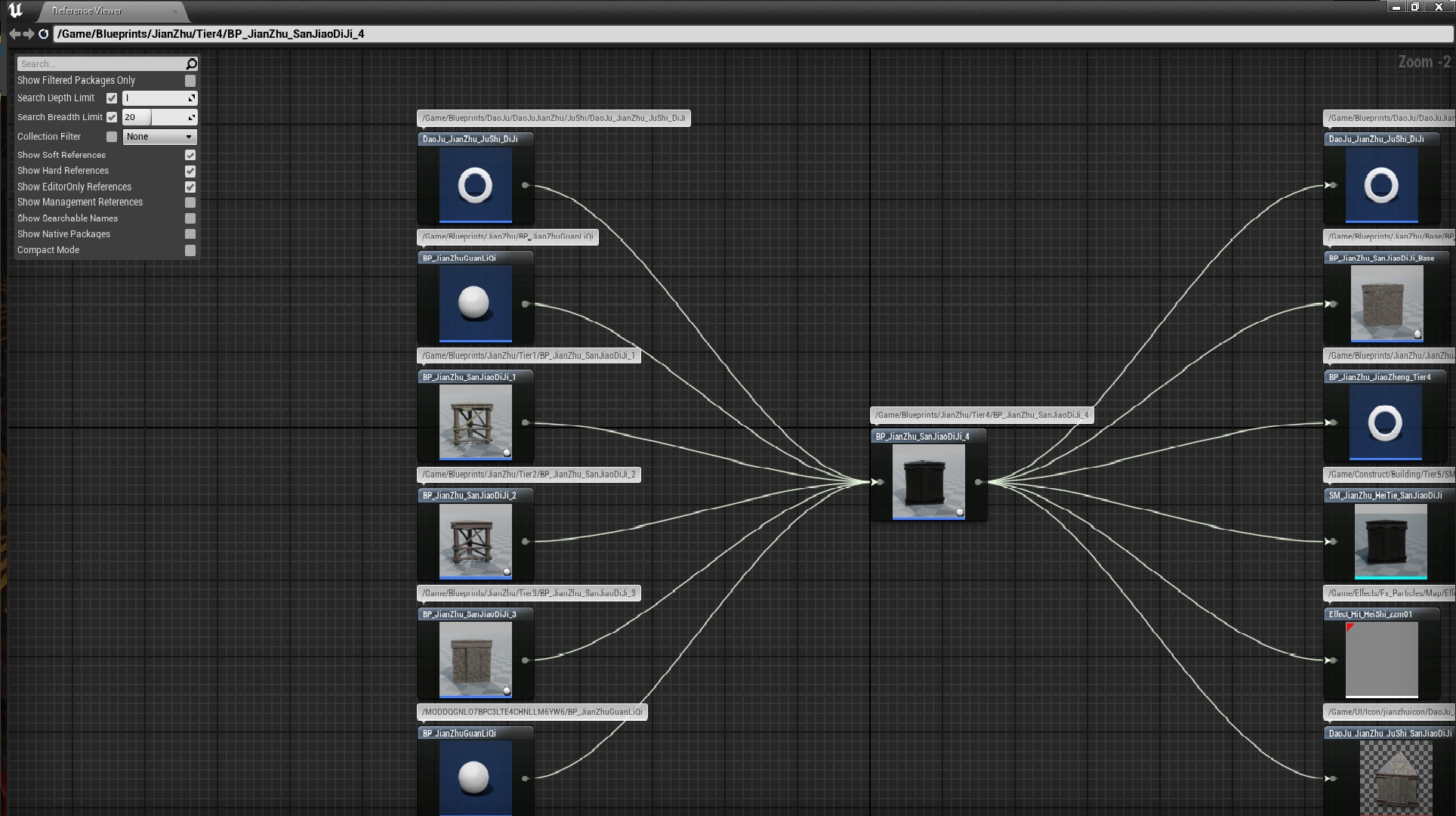The height and width of the screenshot is (816, 1456).
Task: Open the Collection Filter None dropdown
Action: point(159,137)
